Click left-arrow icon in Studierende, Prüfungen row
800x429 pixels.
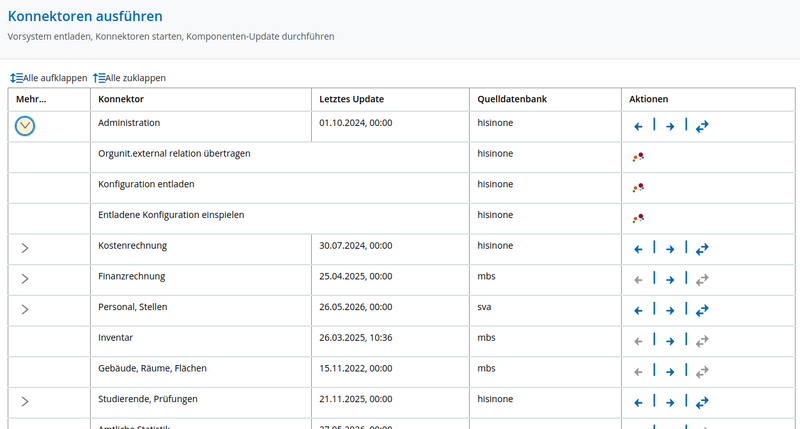point(638,403)
